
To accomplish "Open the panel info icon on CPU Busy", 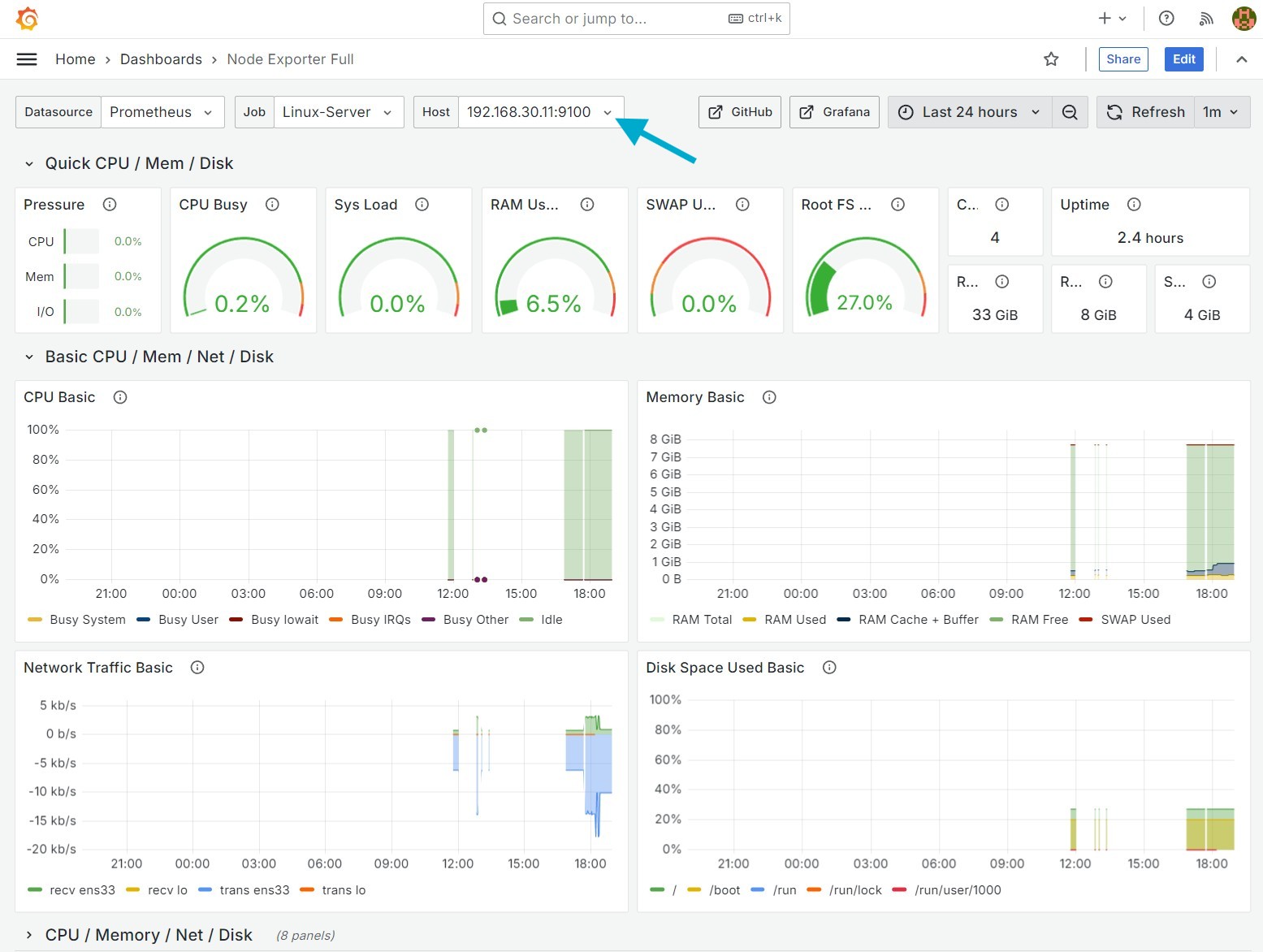I will (x=272, y=205).
